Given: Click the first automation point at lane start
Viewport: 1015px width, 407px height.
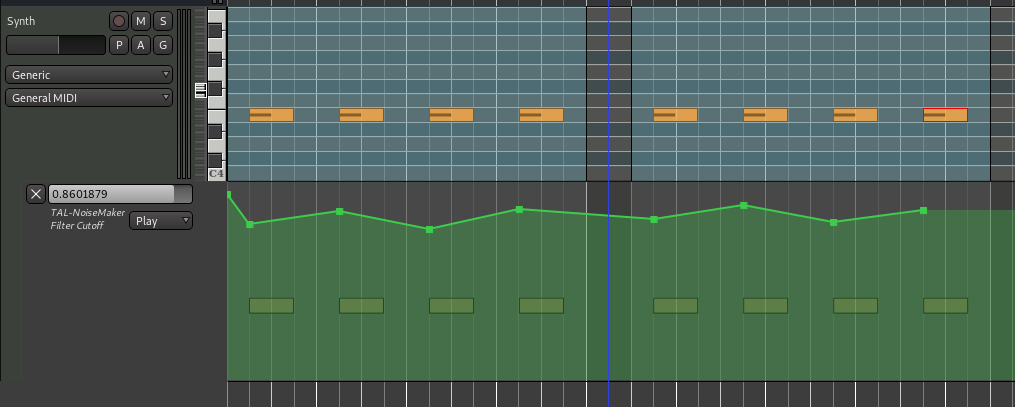Looking at the screenshot, I should pyautogui.click(x=229, y=194).
